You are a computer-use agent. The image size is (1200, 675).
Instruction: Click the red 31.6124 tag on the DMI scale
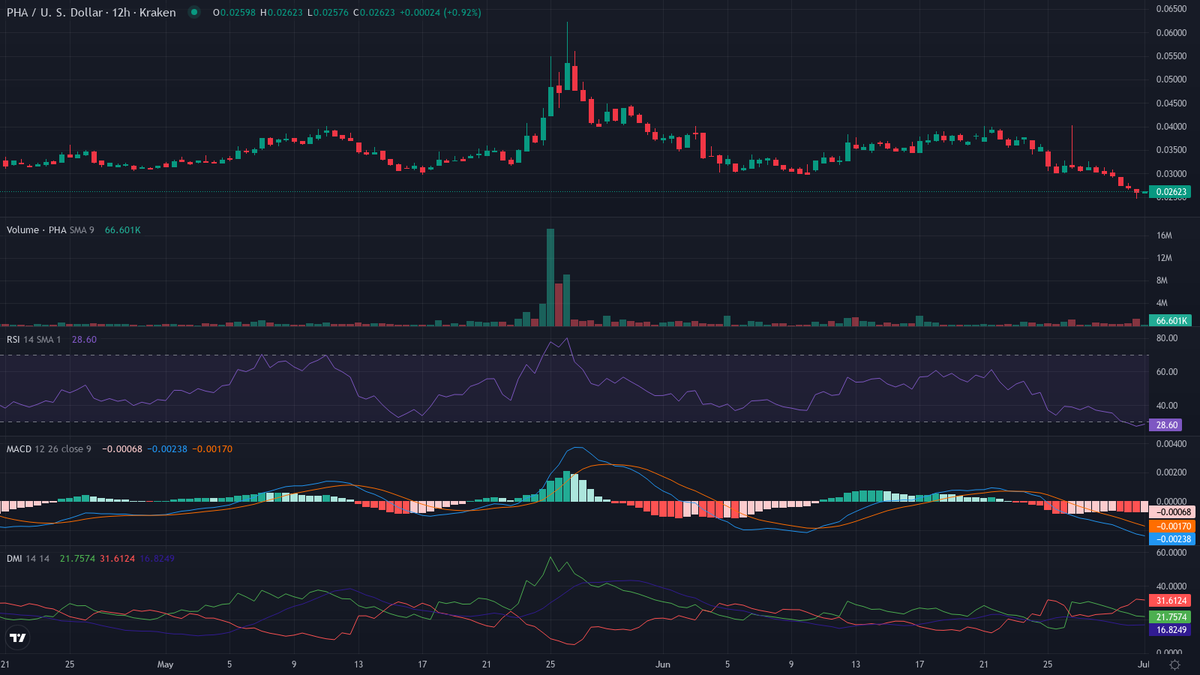1170,600
